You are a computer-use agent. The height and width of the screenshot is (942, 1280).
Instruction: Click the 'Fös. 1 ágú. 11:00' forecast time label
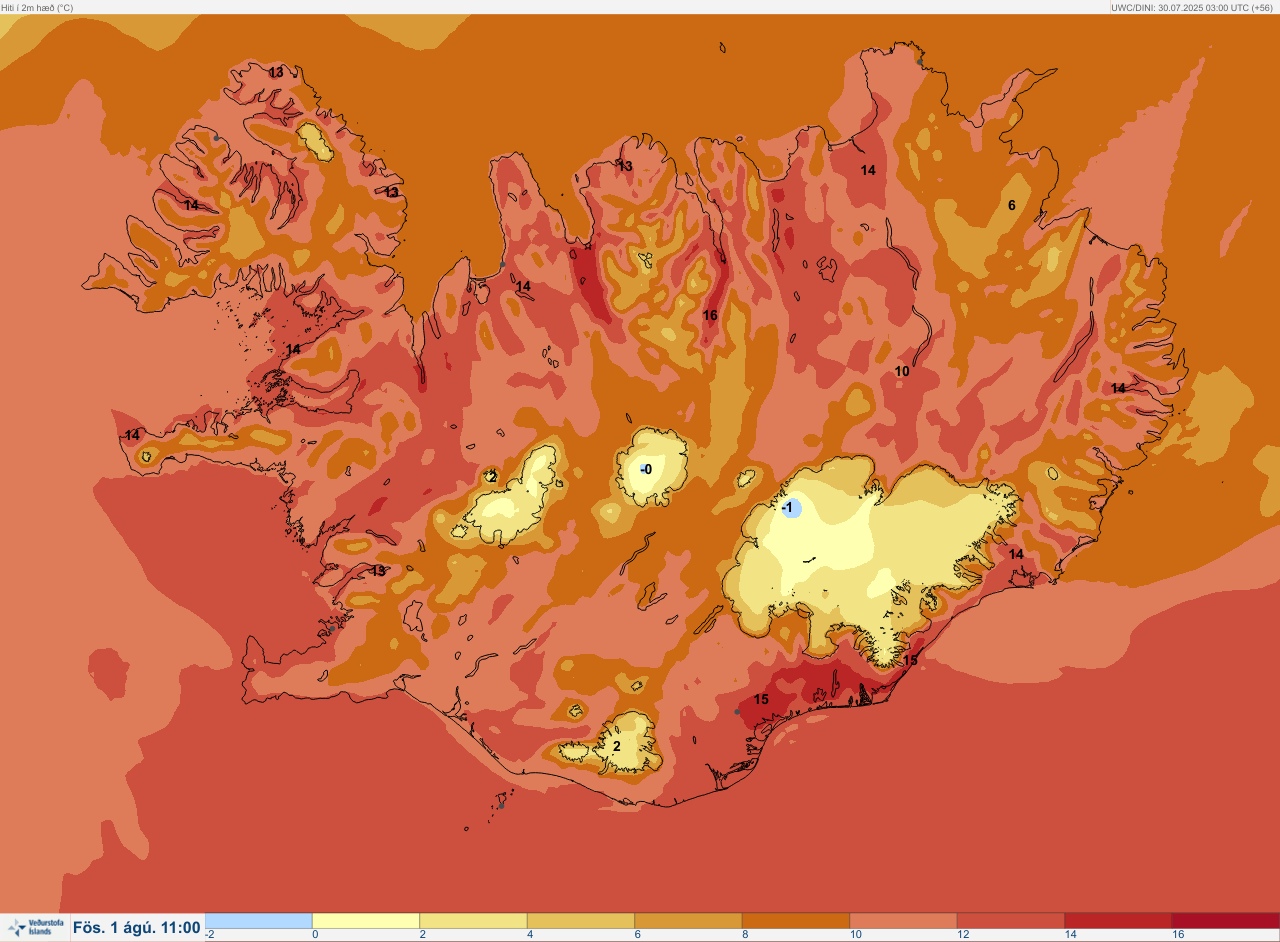coord(136,928)
